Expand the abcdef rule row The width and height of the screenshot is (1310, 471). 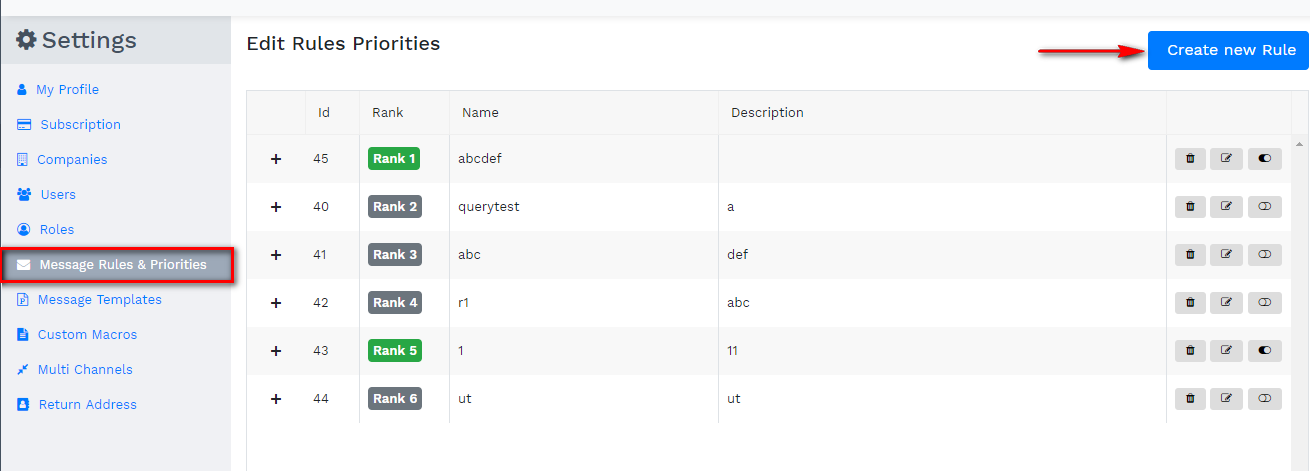coord(276,159)
